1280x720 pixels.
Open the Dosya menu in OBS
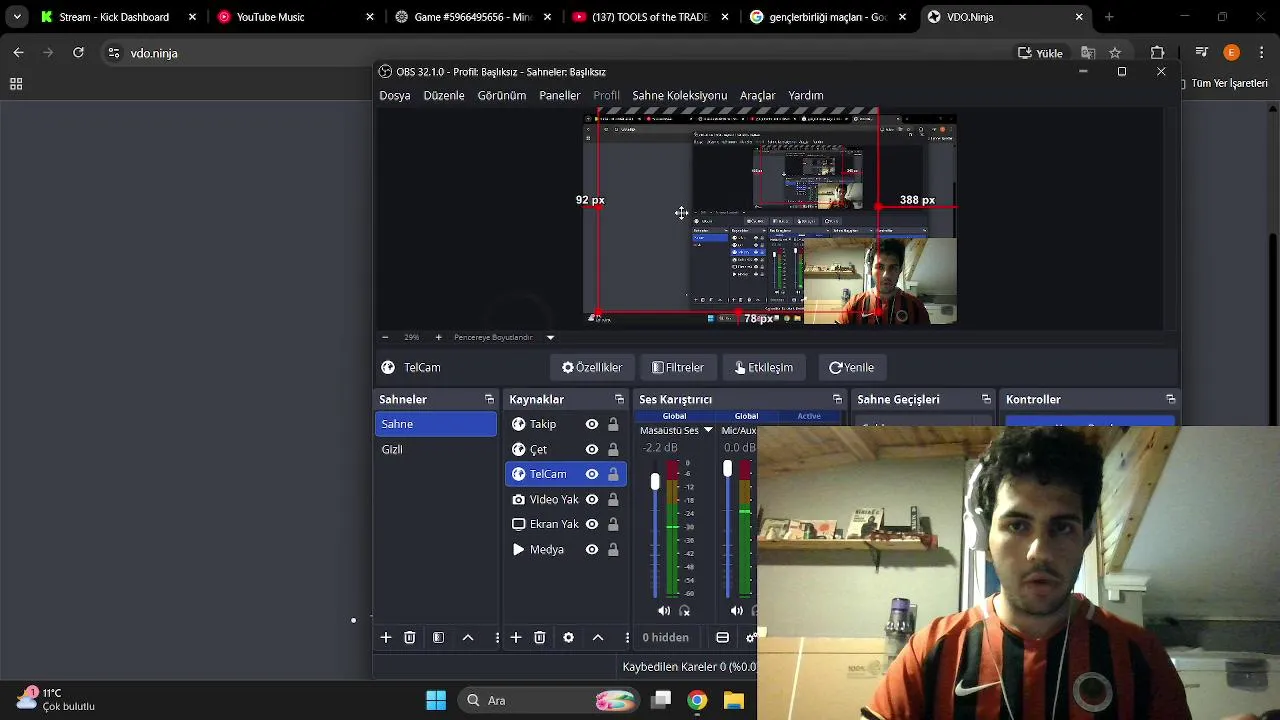(x=395, y=95)
